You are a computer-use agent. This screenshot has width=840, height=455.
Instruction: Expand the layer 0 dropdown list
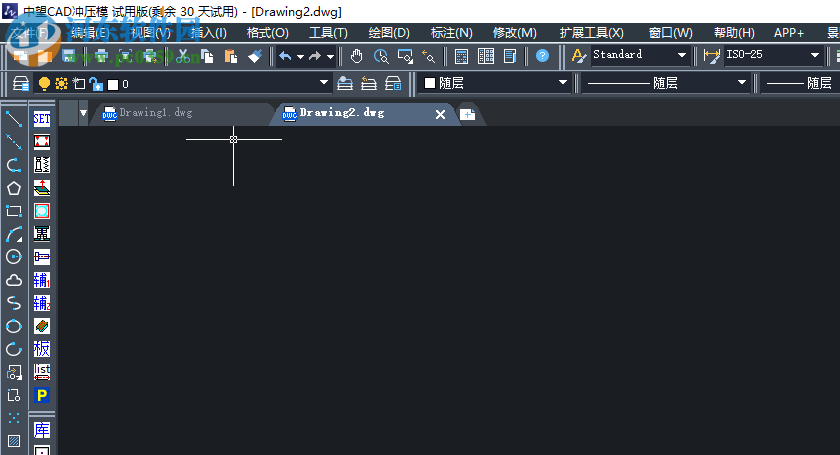tap(324, 83)
